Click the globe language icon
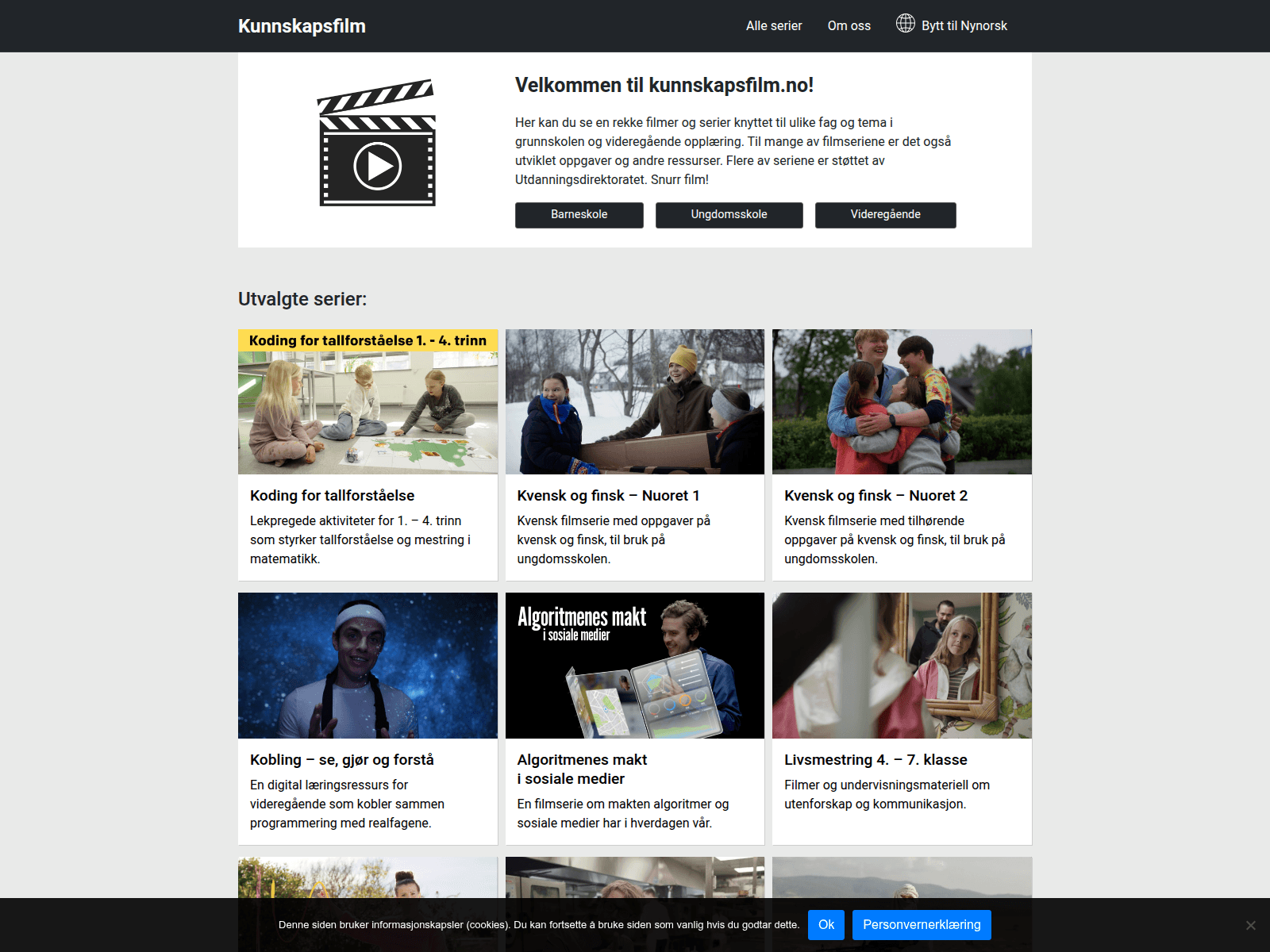Screen dimensions: 1270x952 pyautogui.click(x=906, y=24)
